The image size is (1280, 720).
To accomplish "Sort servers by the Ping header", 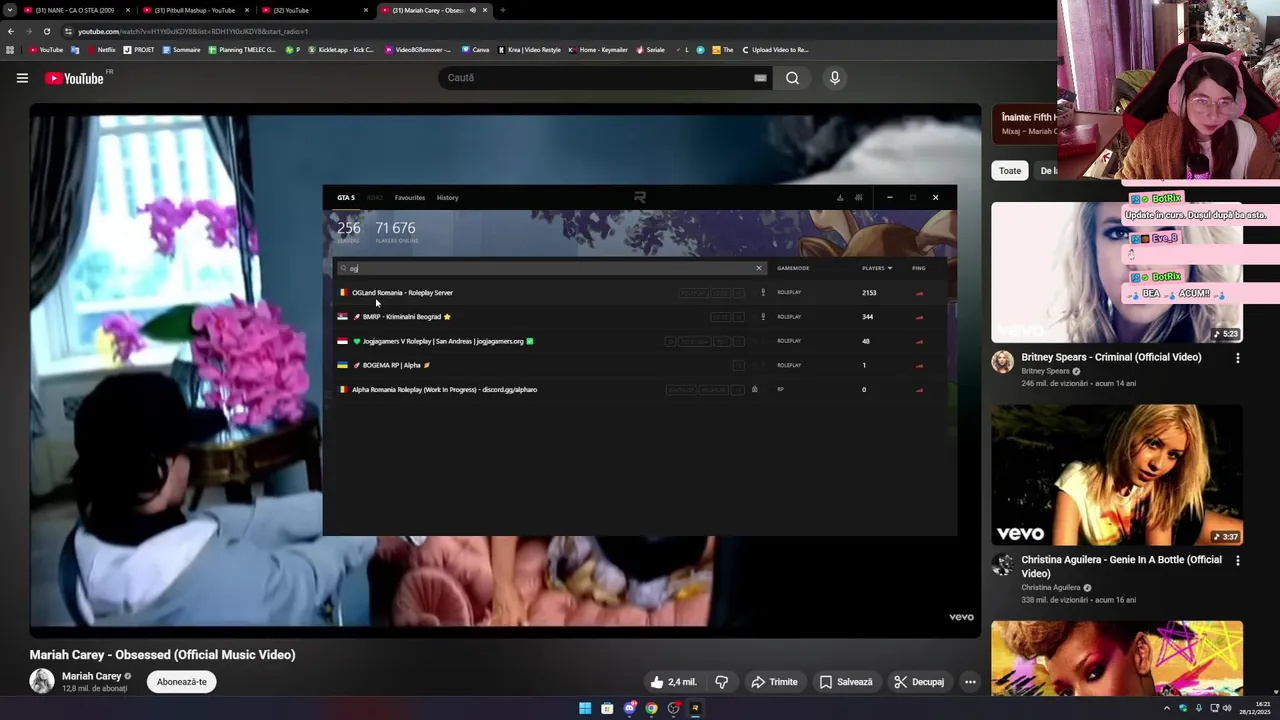I will (x=919, y=268).
